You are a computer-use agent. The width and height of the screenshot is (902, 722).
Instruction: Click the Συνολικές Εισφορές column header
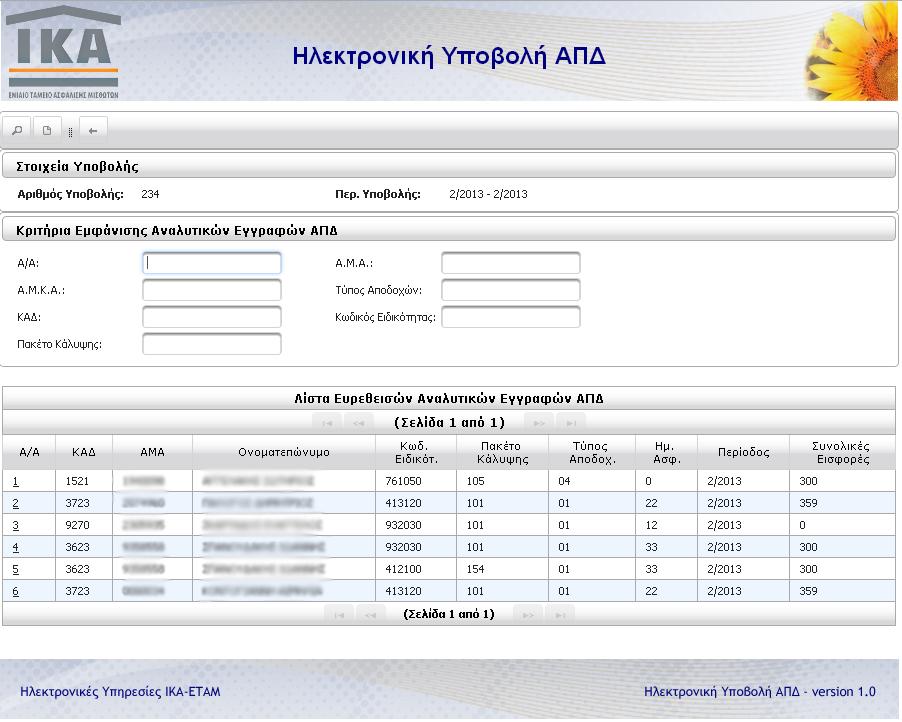pos(842,452)
